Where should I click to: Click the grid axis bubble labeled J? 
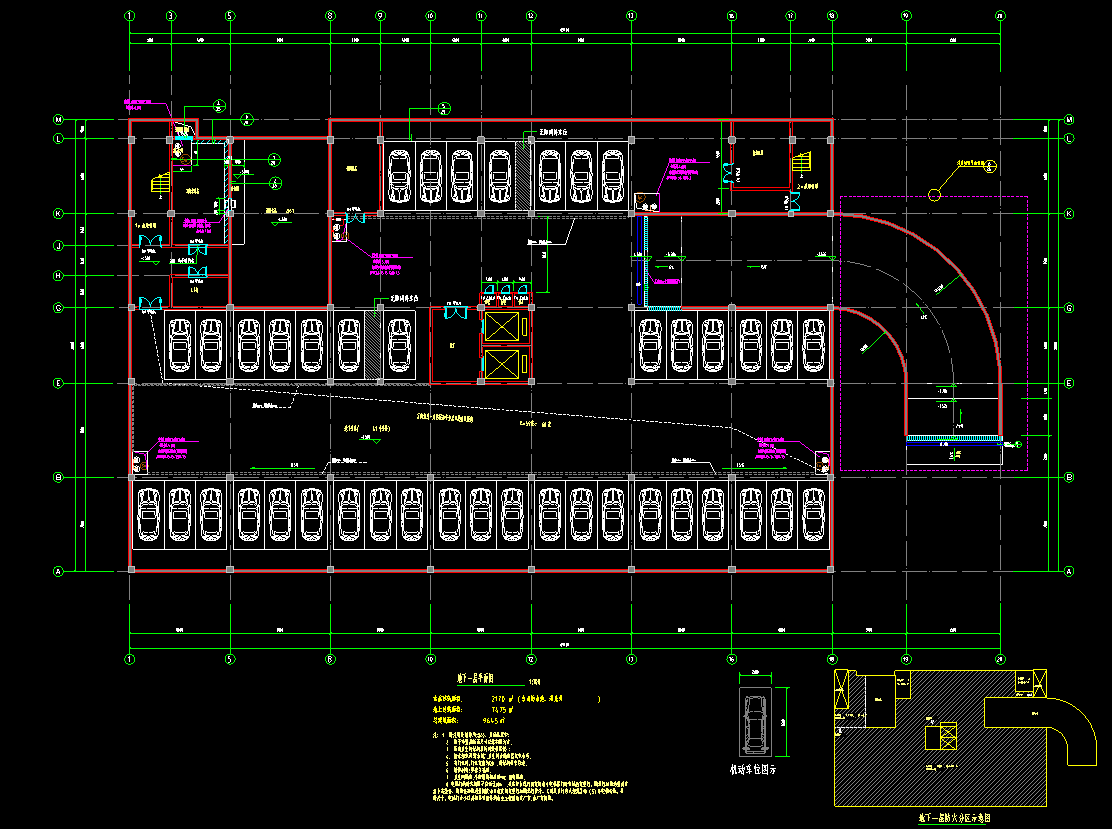click(x=58, y=246)
